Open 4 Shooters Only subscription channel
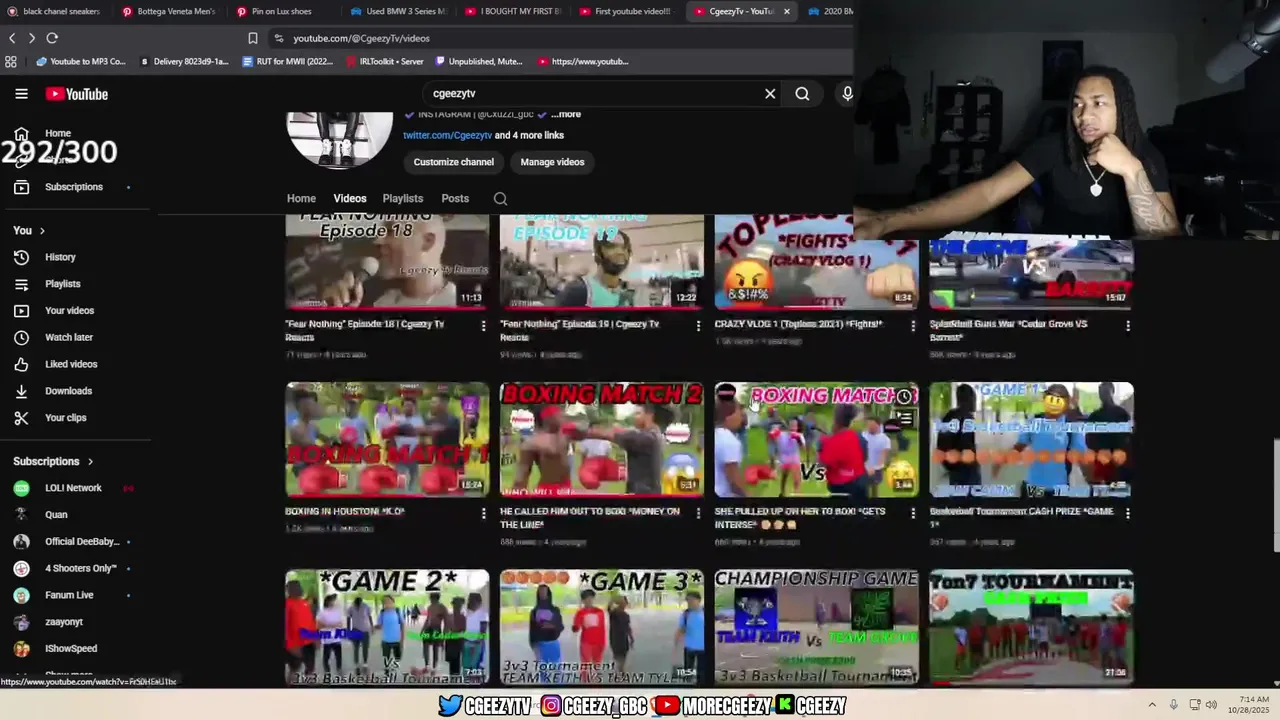 click(80, 568)
